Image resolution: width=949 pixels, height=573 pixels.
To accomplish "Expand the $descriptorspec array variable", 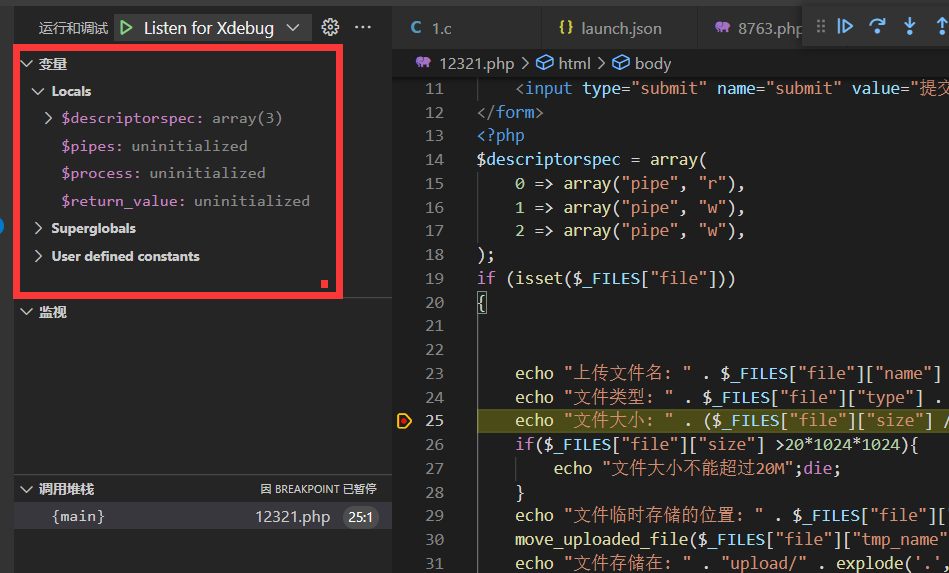I will coord(48,118).
